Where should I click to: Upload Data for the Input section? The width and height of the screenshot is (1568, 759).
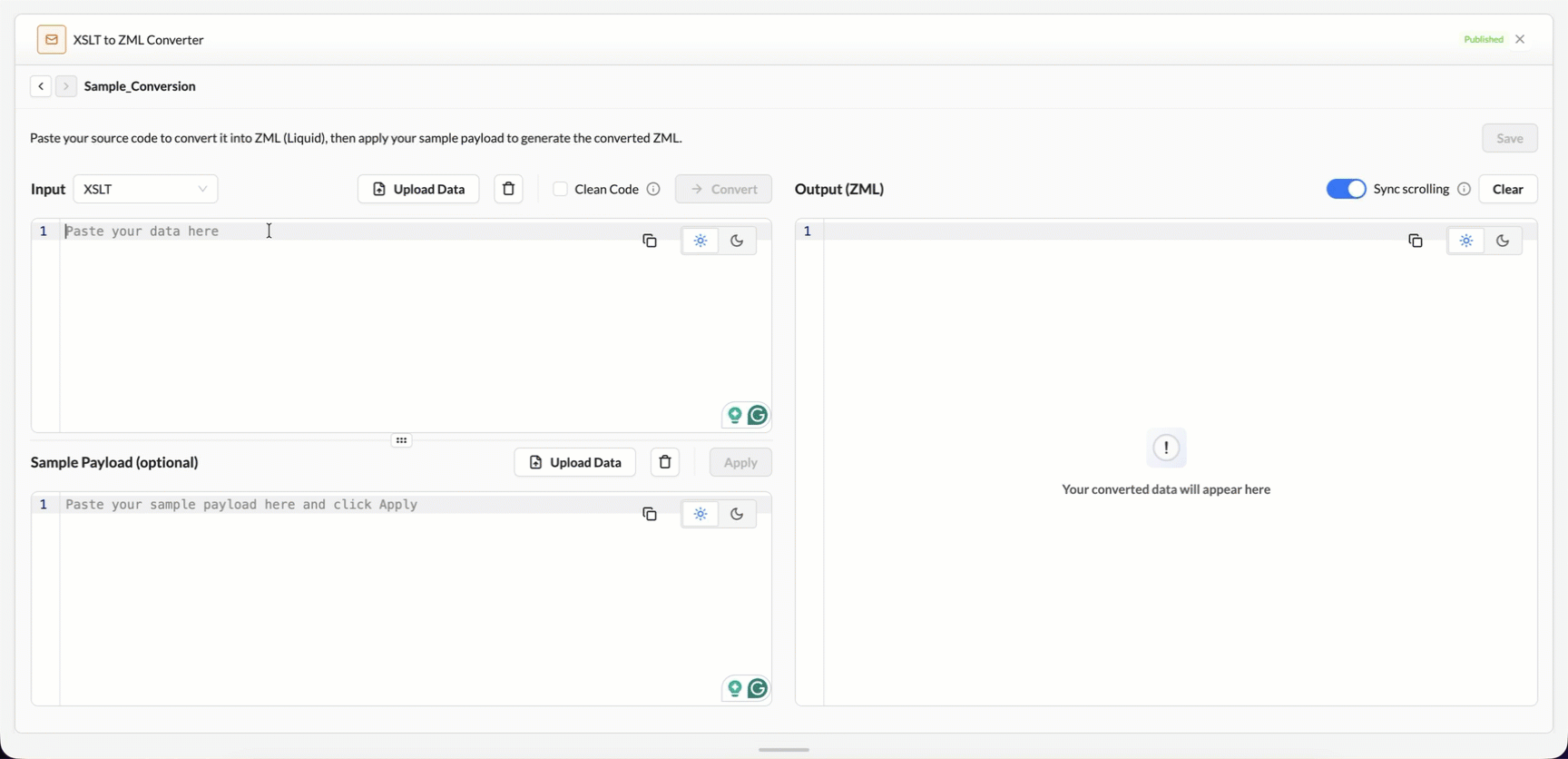[418, 189]
